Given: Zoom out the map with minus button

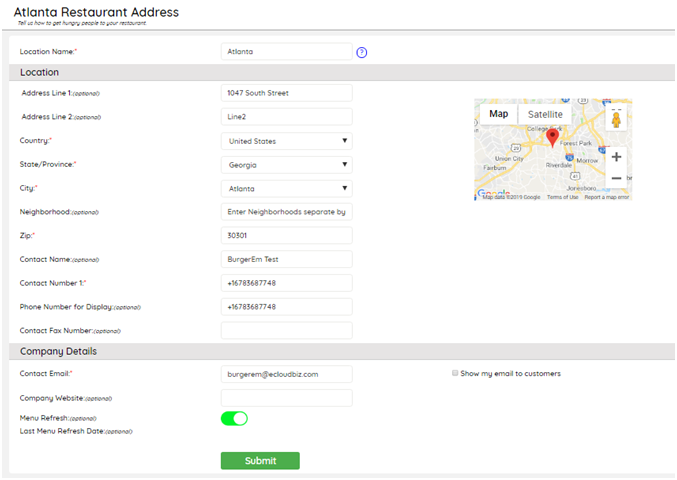Looking at the screenshot, I should click(616, 178).
